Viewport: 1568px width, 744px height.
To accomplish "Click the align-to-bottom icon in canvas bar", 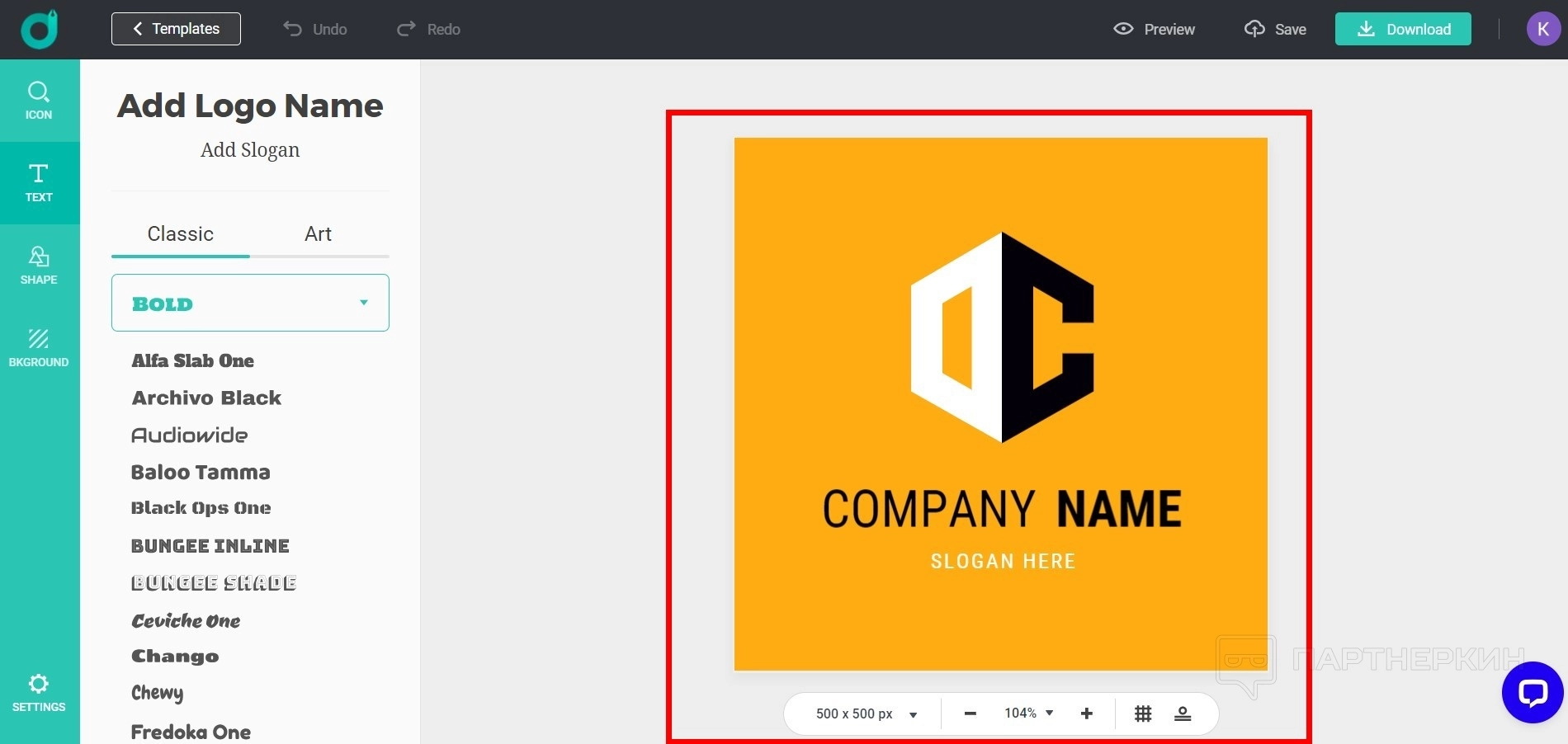I will (1183, 713).
